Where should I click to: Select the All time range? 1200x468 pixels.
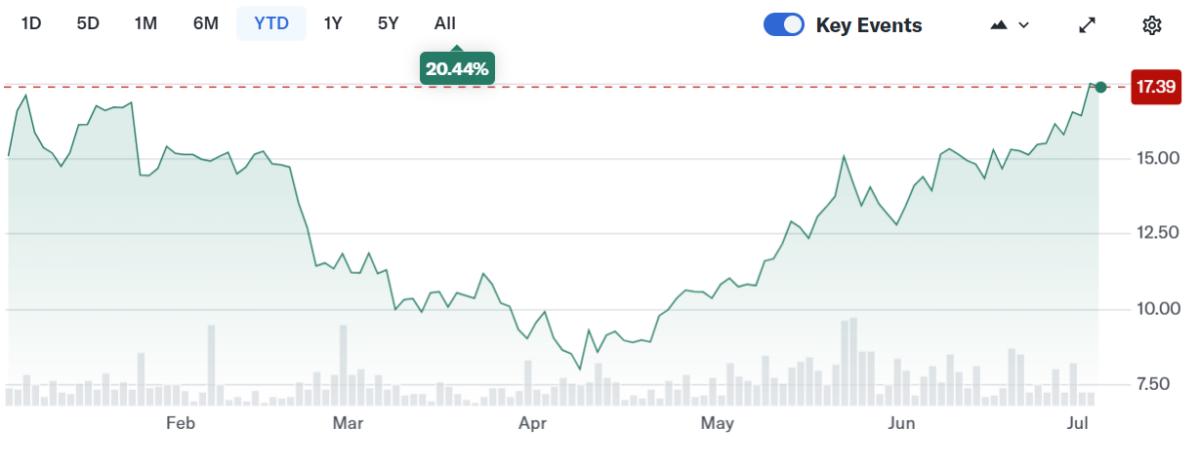pos(445,23)
